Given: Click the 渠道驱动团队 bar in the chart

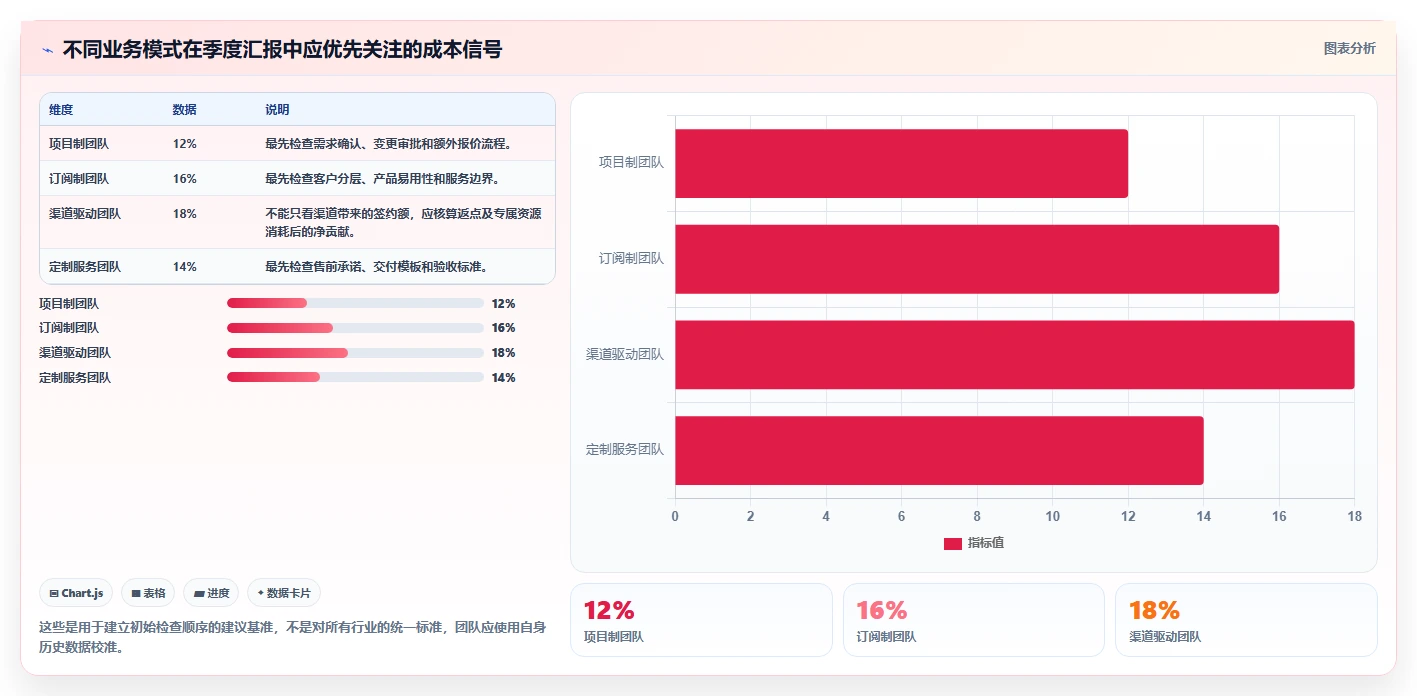Looking at the screenshot, I should click(x=1015, y=354).
